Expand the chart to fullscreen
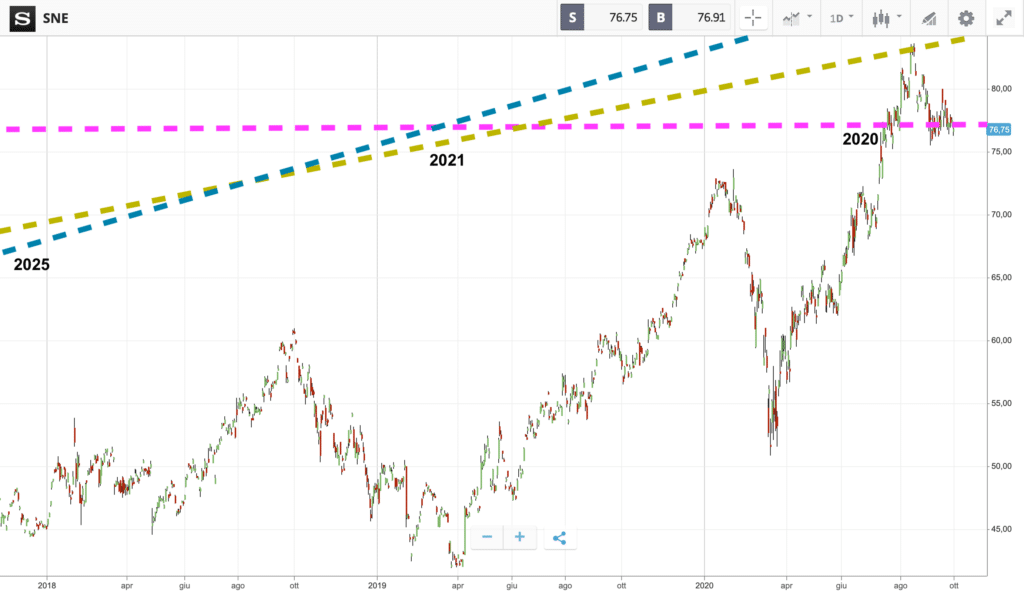This screenshot has height=598, width=1024. [1004, 18]
